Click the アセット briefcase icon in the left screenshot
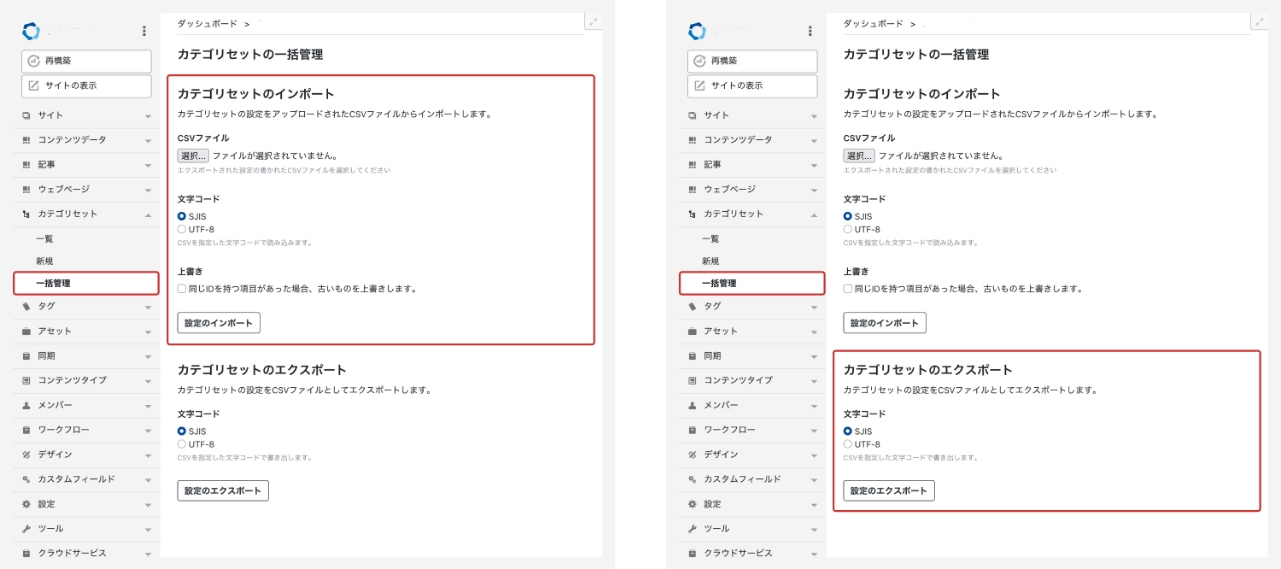Viewport: 1281px width, 569px height. pyautogui.click(x=27, y=331)
